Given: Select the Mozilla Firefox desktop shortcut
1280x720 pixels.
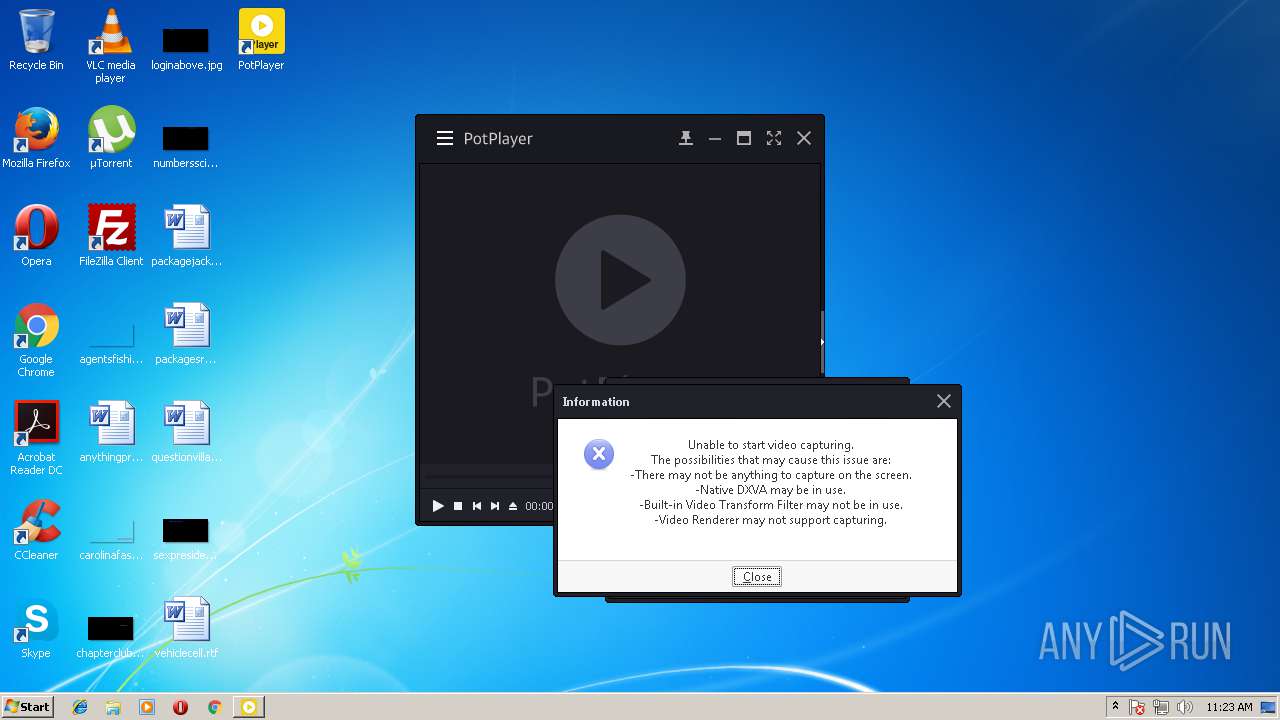Looking at the screenshot, I should pyautogui.click(x=36, y=139).
